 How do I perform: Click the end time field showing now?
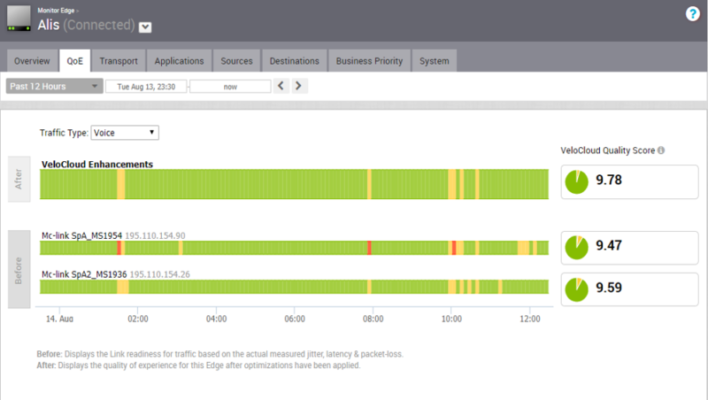pos(230,86)
